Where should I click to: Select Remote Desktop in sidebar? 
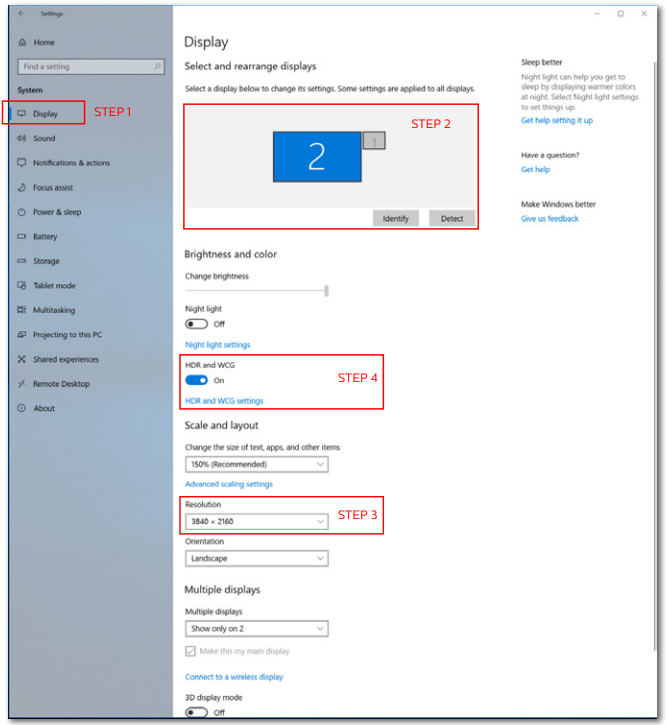pyautogui.click(x=61, y=384)
